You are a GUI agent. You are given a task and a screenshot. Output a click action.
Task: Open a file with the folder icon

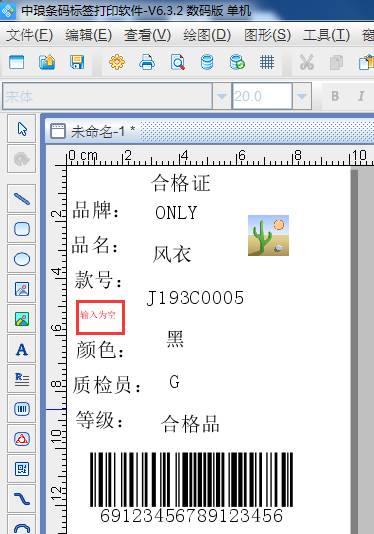(x=47, y=62)
